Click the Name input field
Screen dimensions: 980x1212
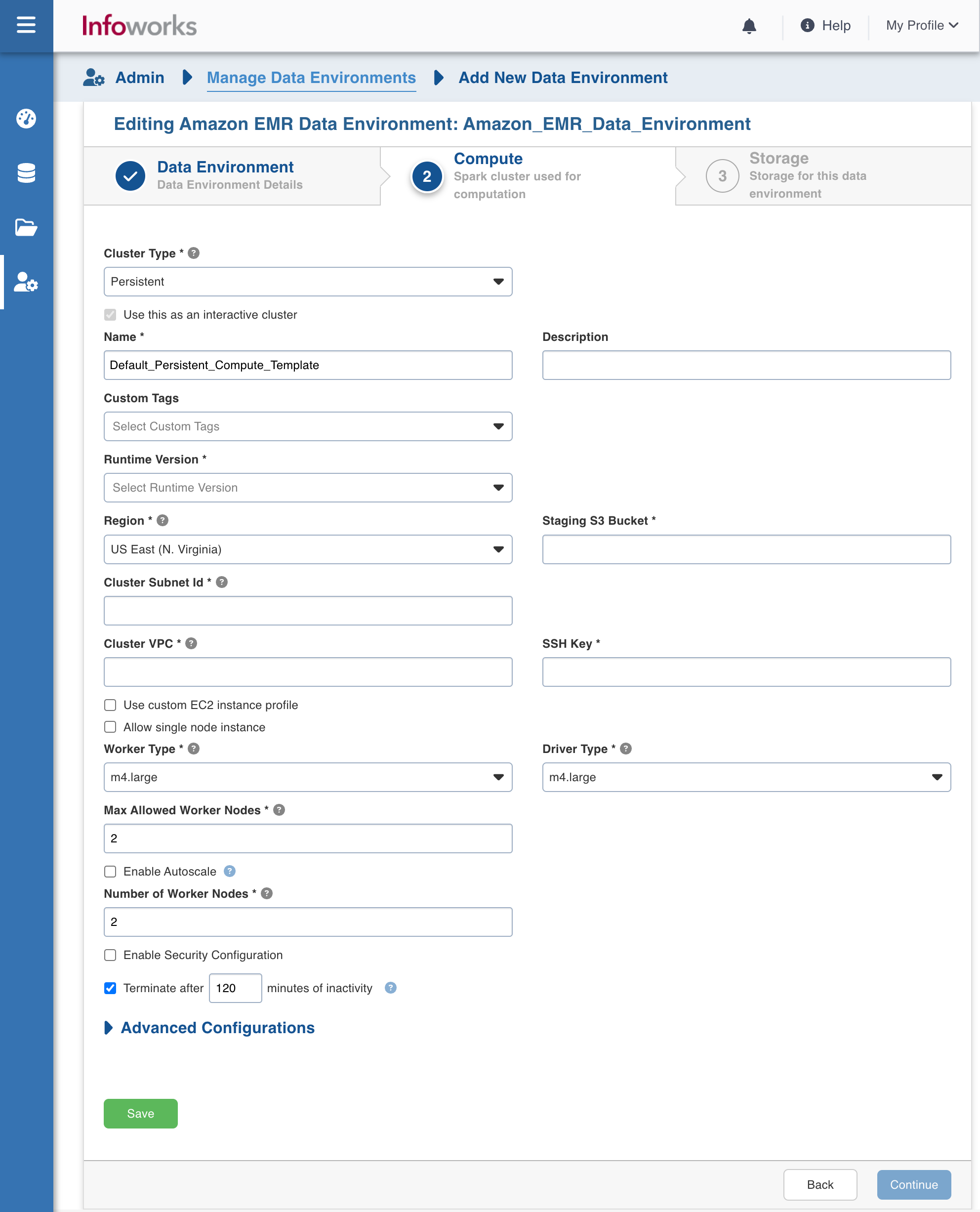(x=308, y=365)
